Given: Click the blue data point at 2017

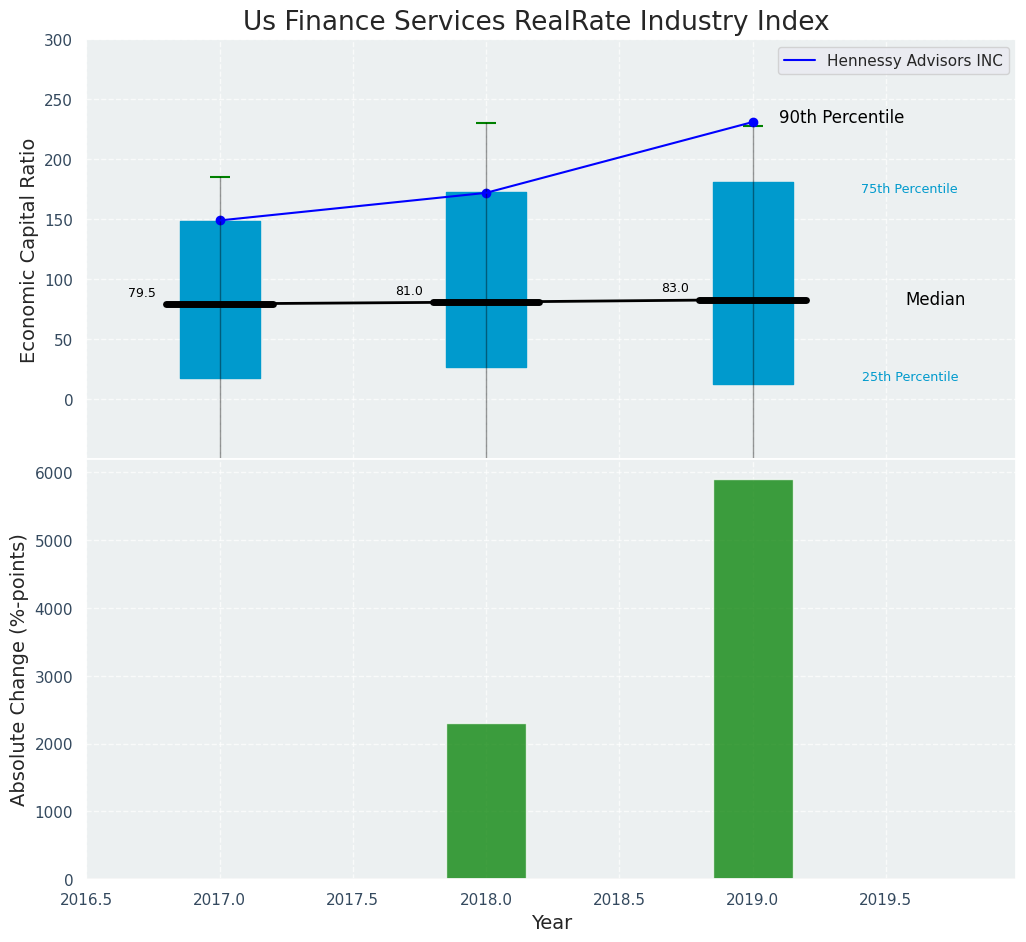Looking at the screenshot, I should [220, 220].
